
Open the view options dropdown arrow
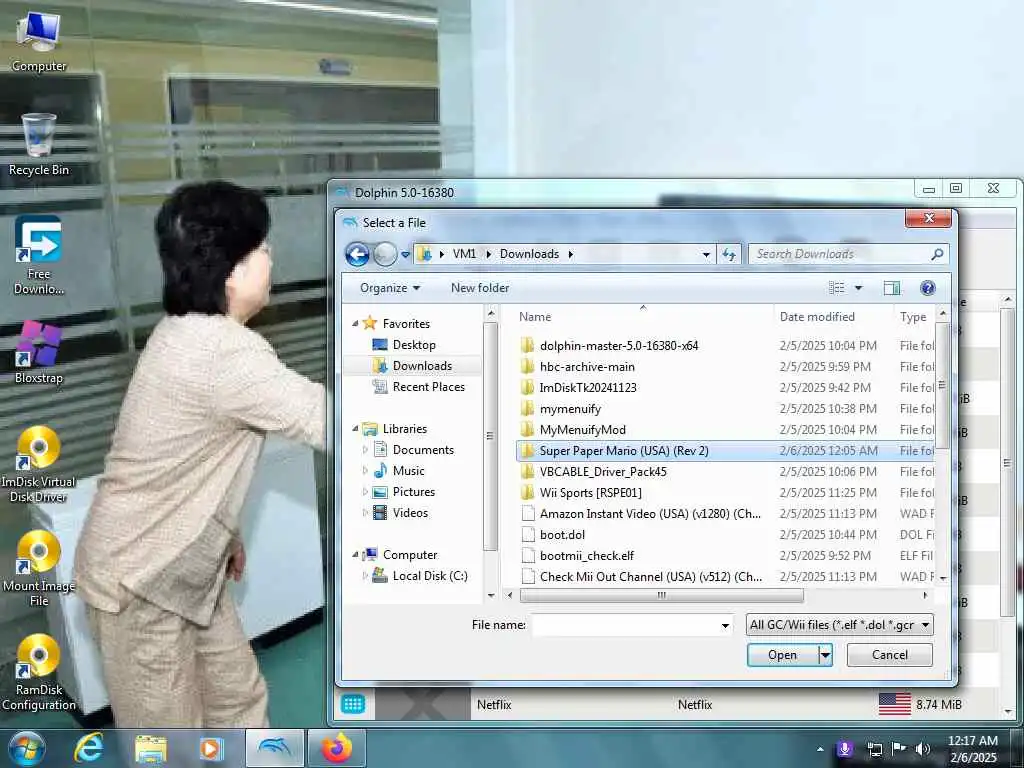point(859,288)
